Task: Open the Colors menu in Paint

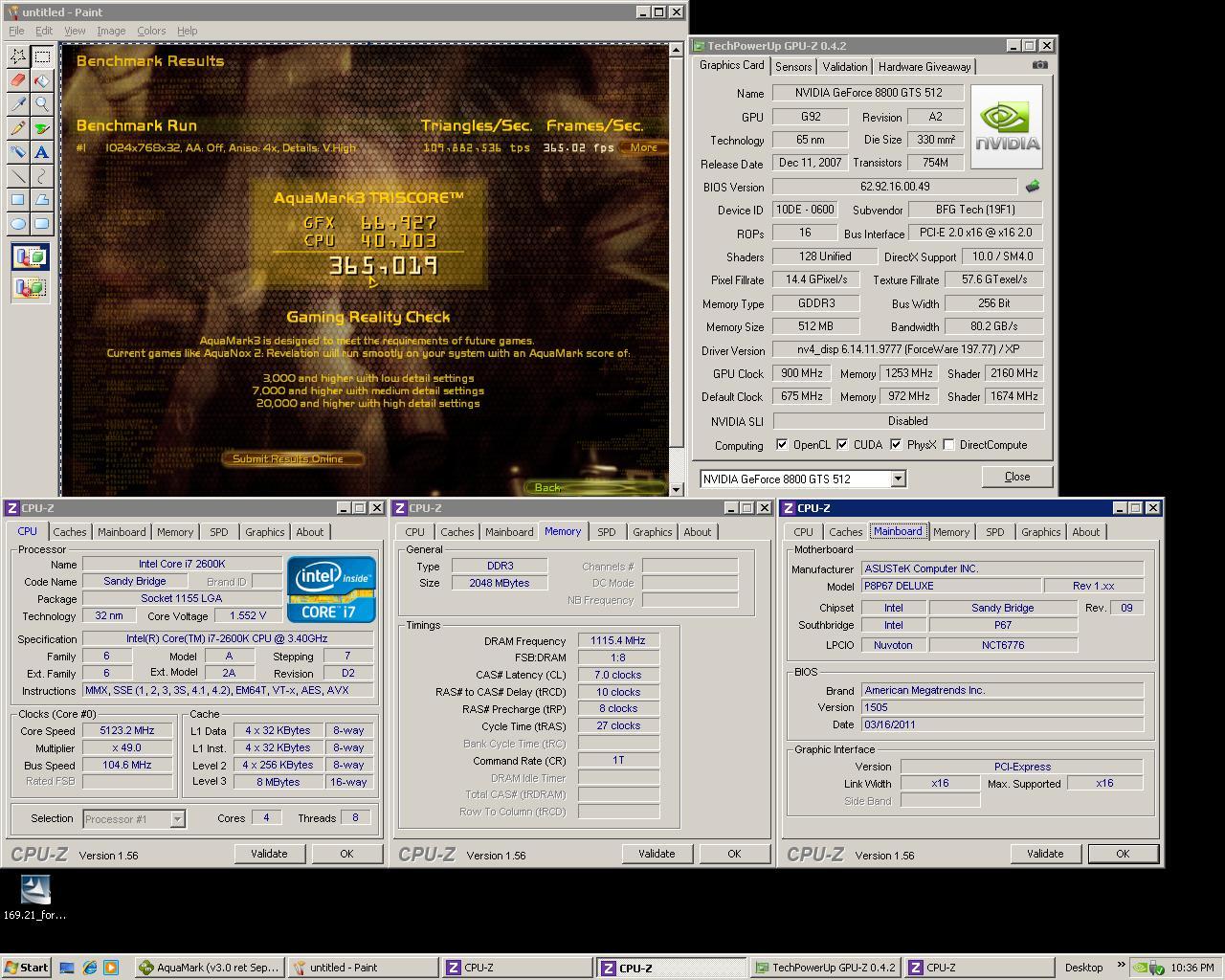Action: click(x=151, y=31)
